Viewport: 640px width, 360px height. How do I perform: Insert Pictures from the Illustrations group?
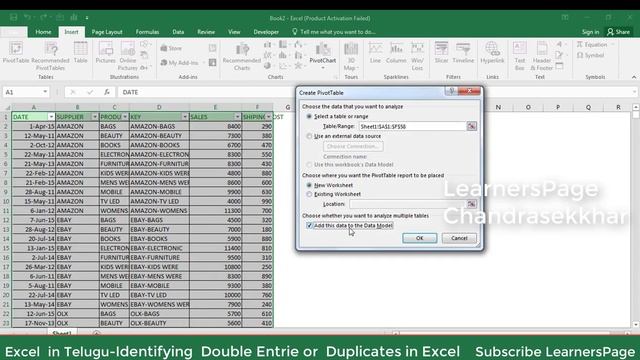coord(105,53)
